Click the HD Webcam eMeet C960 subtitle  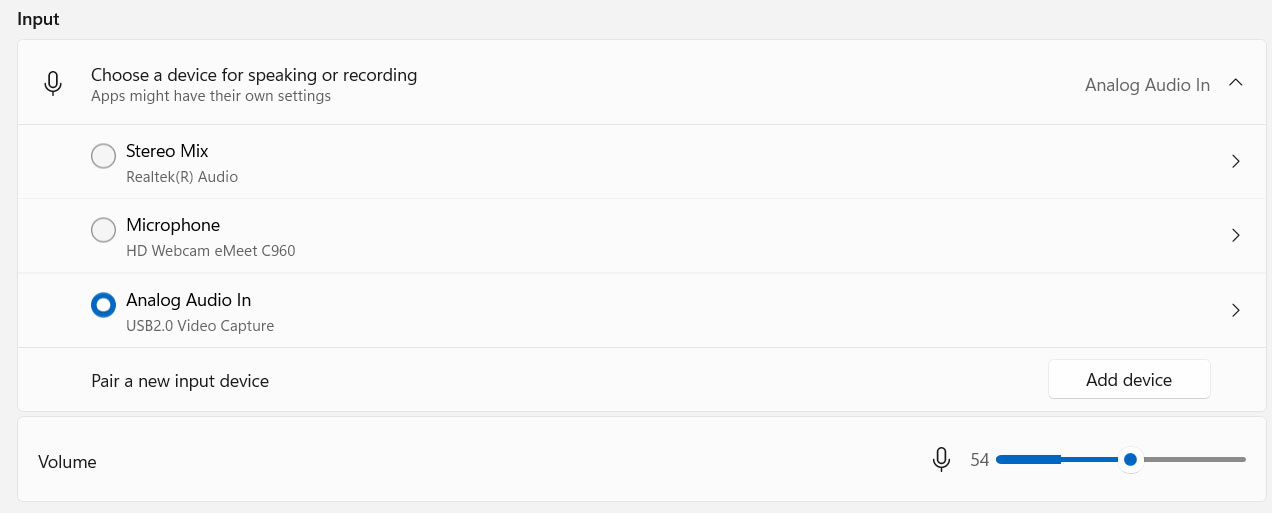coord(211,251)
